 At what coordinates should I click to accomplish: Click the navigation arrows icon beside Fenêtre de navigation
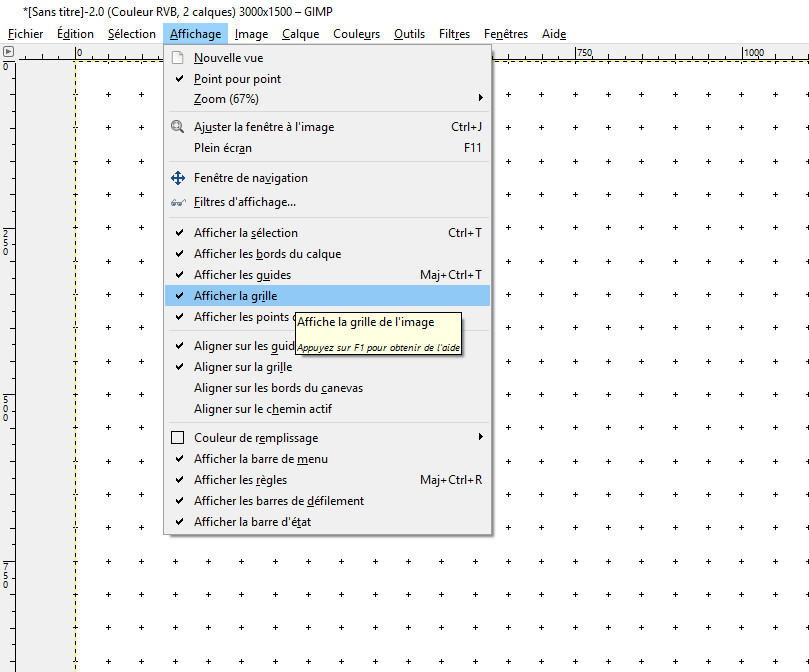coord(177,178)
